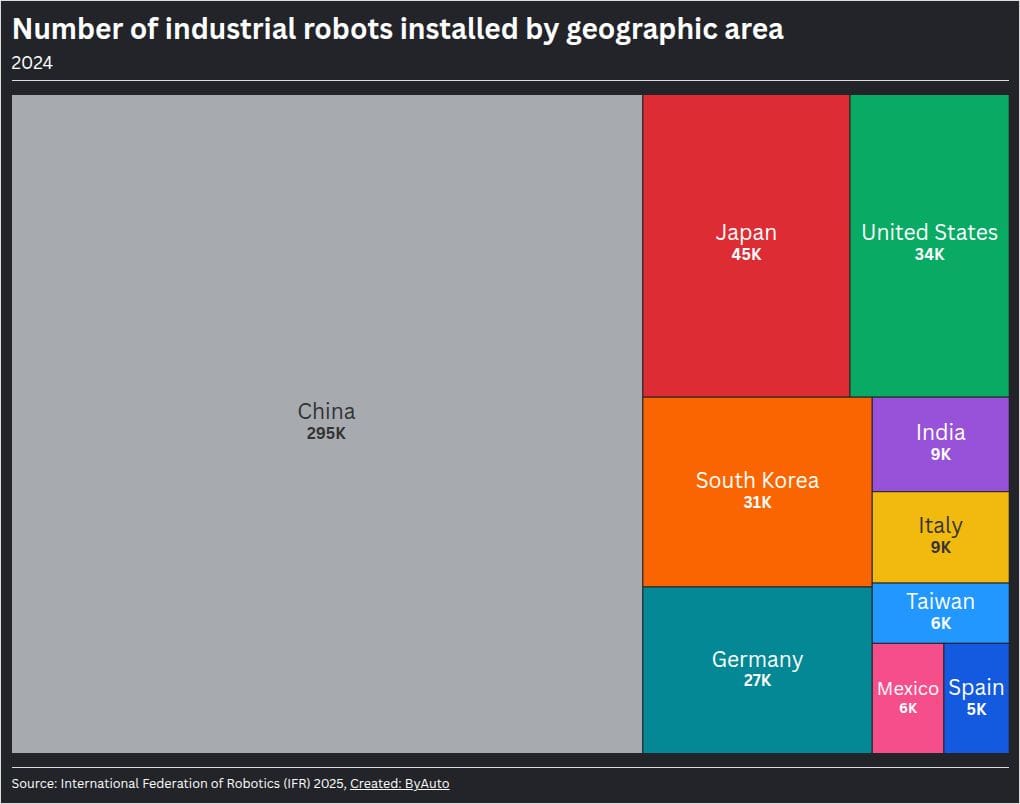Select the Taiwan 6K light blue block
The image size is (1020, 804).
941,613
